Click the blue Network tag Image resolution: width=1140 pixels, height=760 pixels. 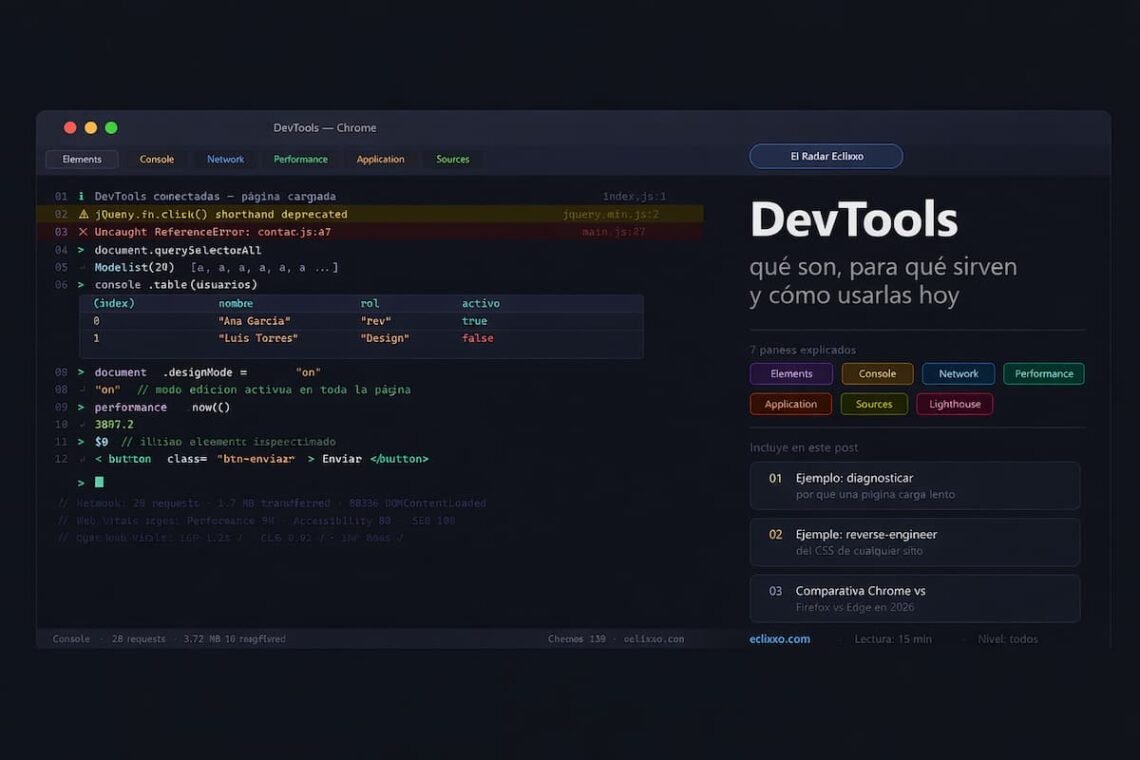[x=958, y=374]
